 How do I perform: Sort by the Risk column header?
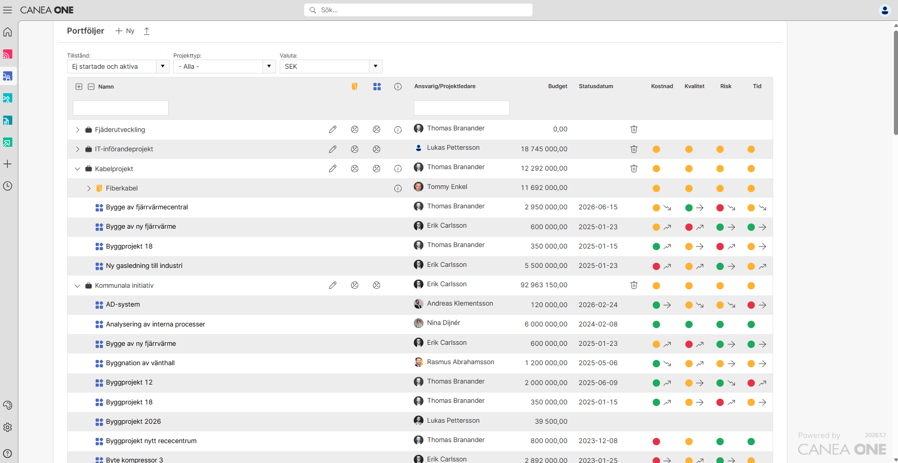click(x=726, y=87)
